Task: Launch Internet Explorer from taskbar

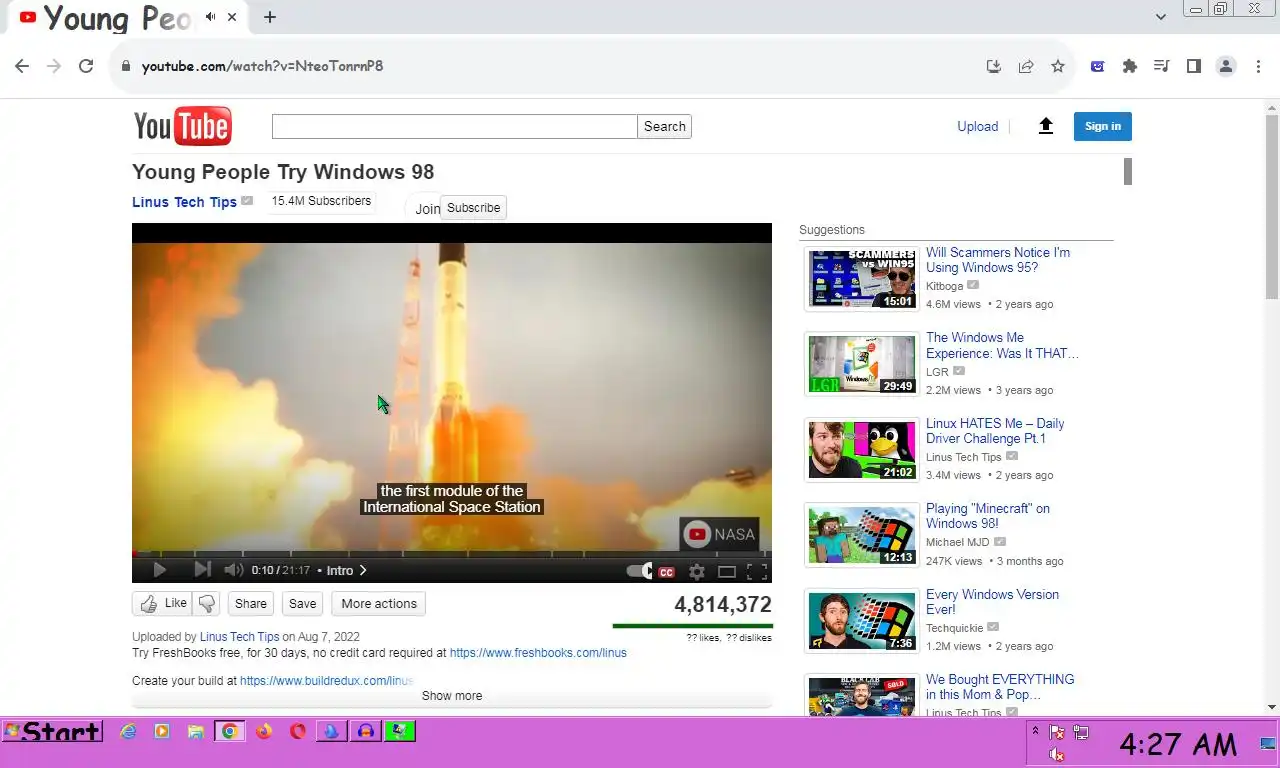Action: (128, 732)
